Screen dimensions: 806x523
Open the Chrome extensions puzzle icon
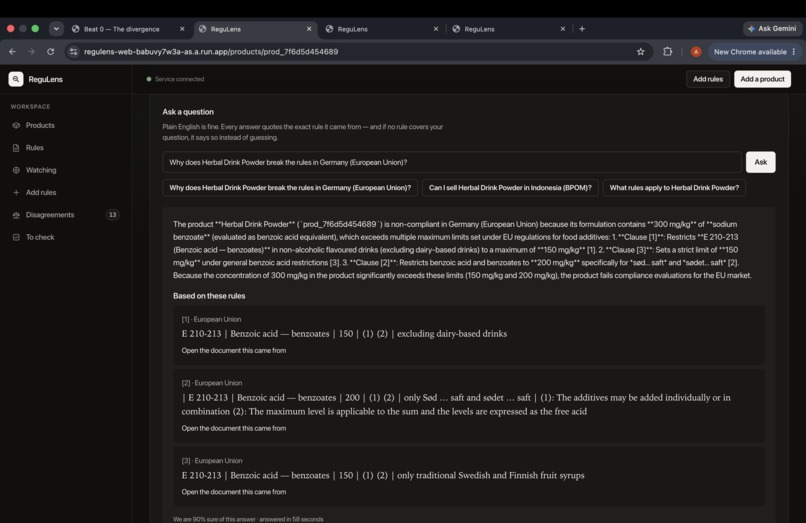tap(667, 51)
